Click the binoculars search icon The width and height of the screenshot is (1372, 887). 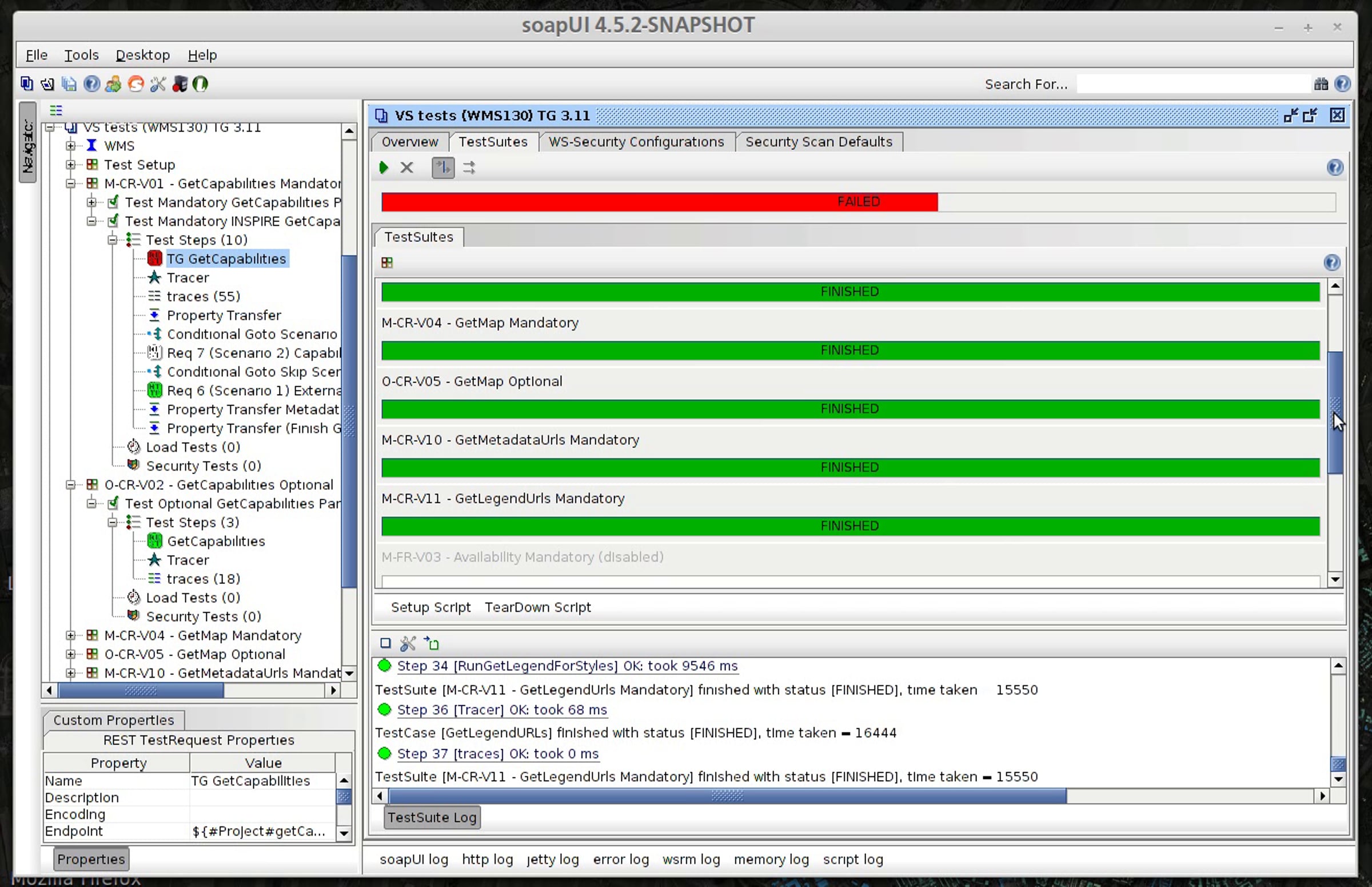(x=1321, y=84)
